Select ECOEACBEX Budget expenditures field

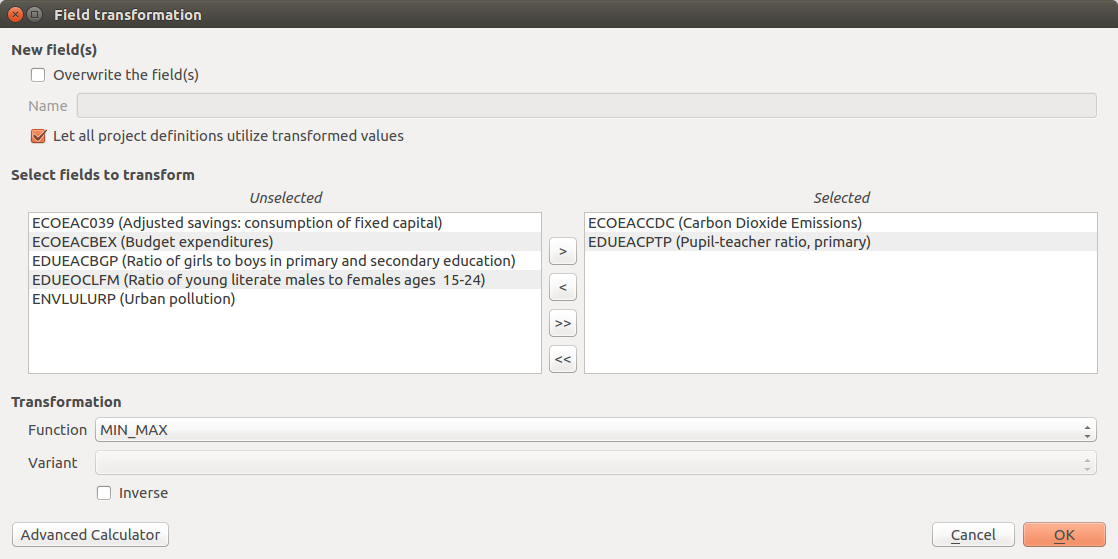pos(152,242)
